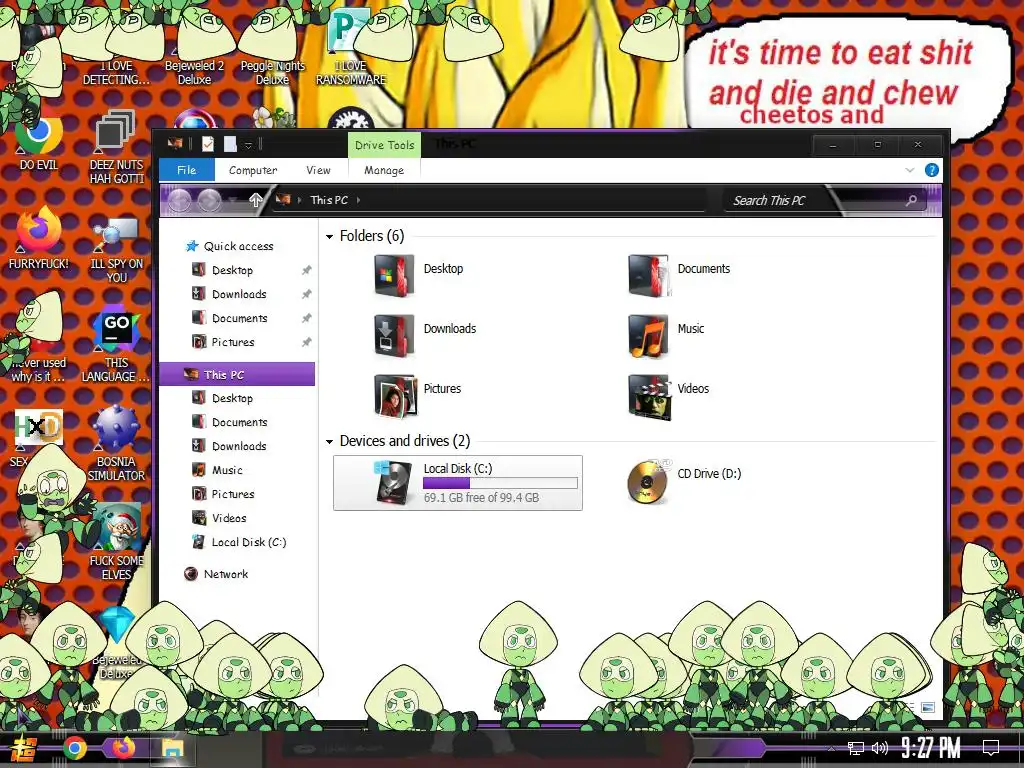This screenshot has height=768, width=1024.
Task: Click the Drive Tools contextual tab header
Action: (384, 145)
